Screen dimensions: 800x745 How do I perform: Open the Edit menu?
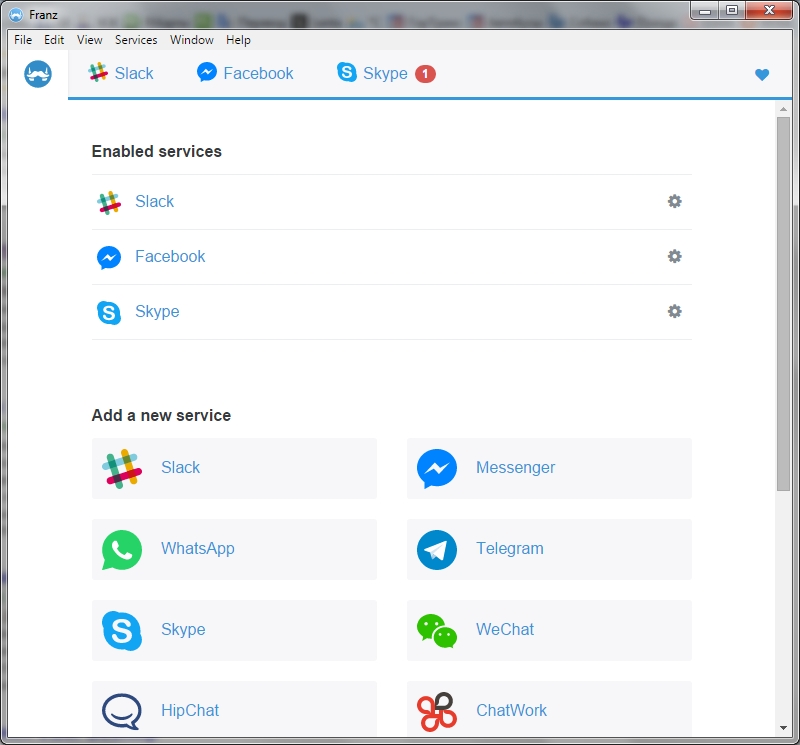pos(54,40)
